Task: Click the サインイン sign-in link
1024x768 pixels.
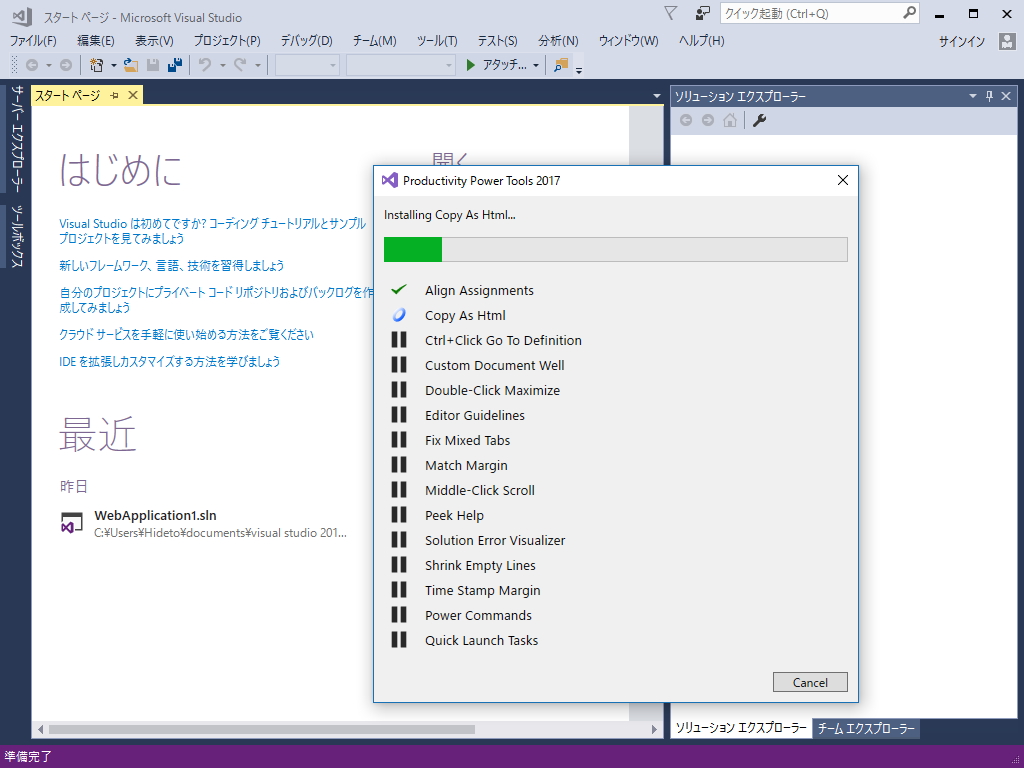Action: [x=961, y=42]
